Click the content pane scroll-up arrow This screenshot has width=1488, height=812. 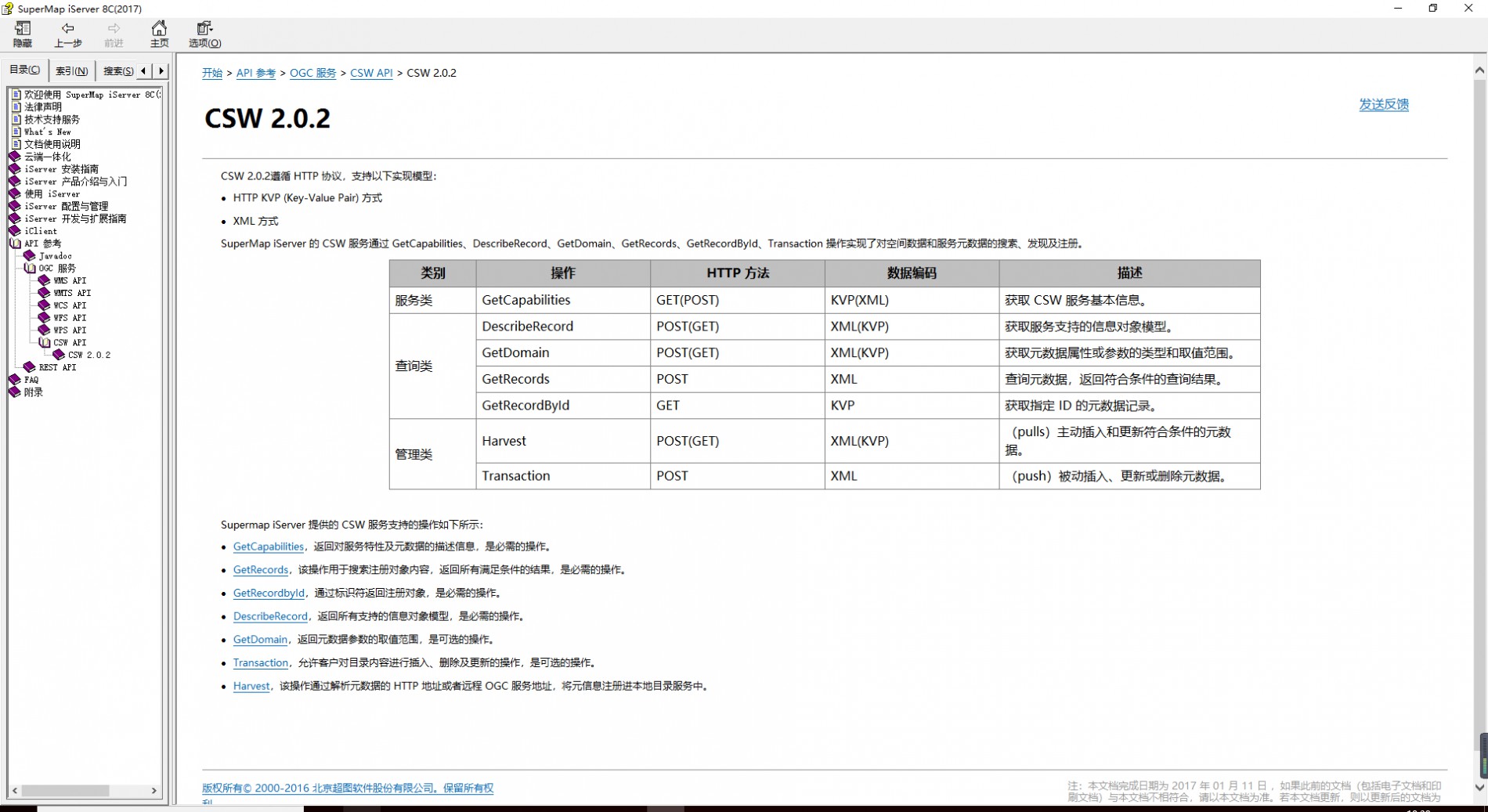click(1479, 70)
